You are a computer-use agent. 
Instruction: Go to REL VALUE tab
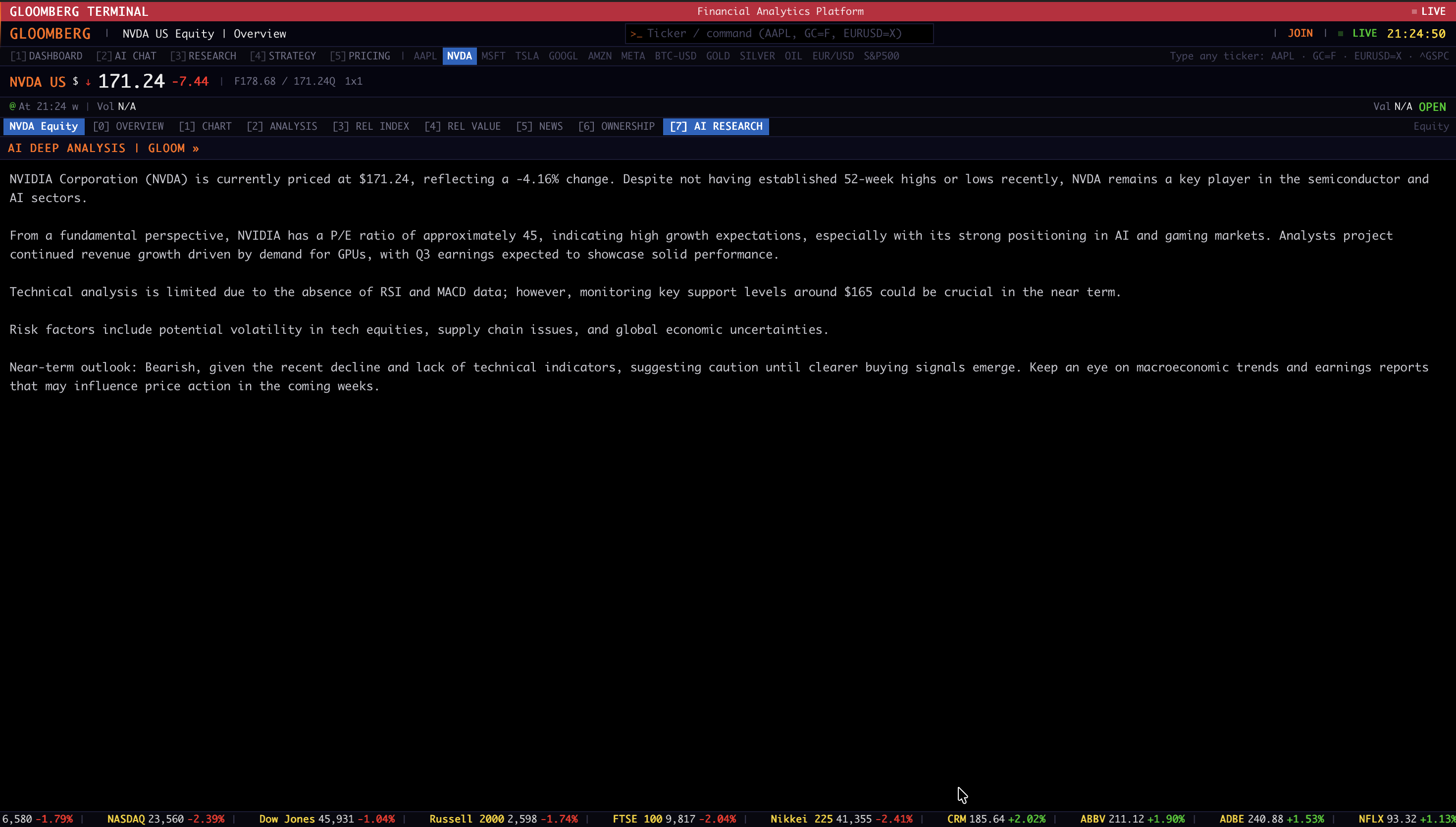point(462,126)
